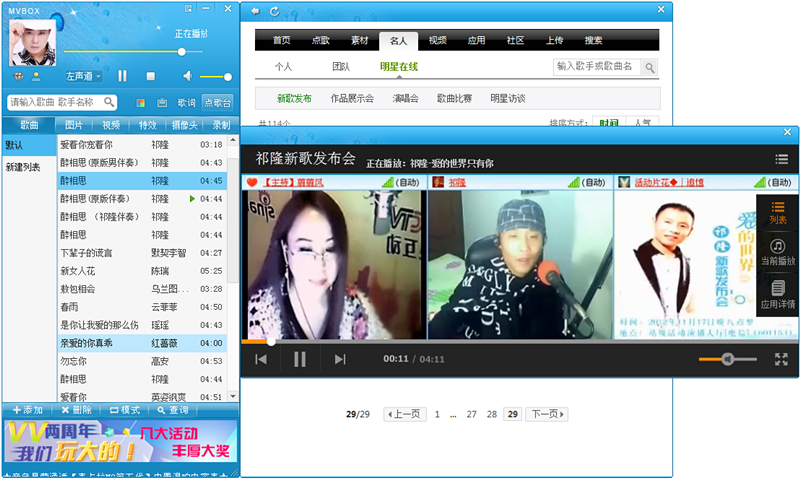Switch to the 录制 tab
Screen dimensions: 800x480
point(221,125)
